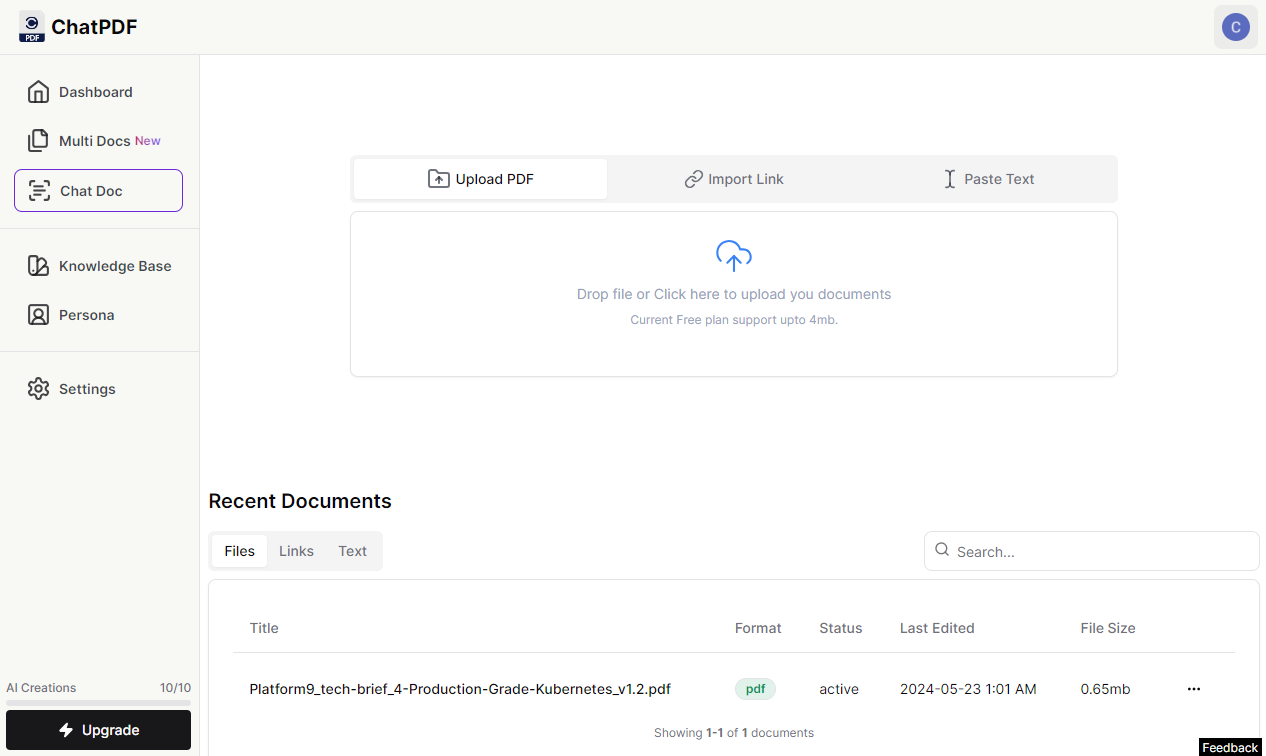Screen dimensions: 1266x756
Task: Click the Last Edited column header
Action: (x=937, y=628)
